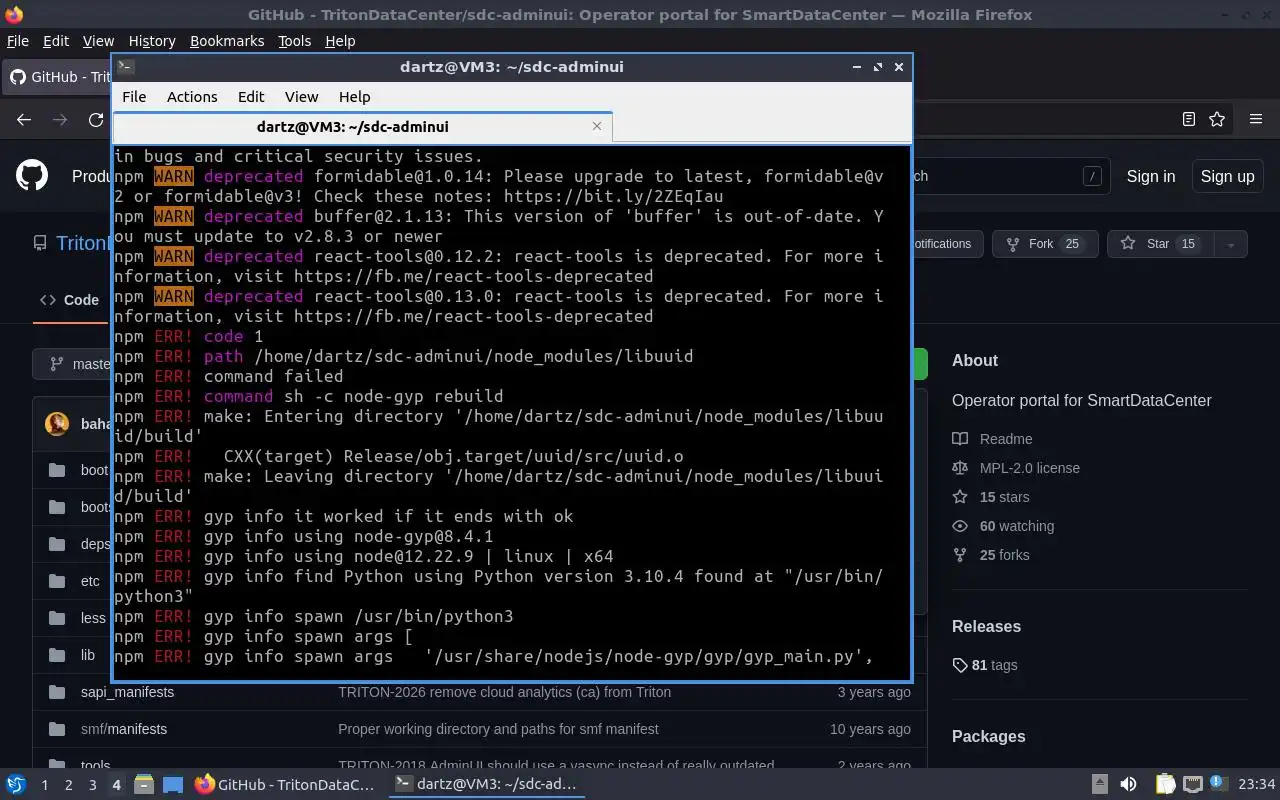Click the sapi_manifests folder icon
This screenshot has width=1280, height=800.
coord(57,692)
